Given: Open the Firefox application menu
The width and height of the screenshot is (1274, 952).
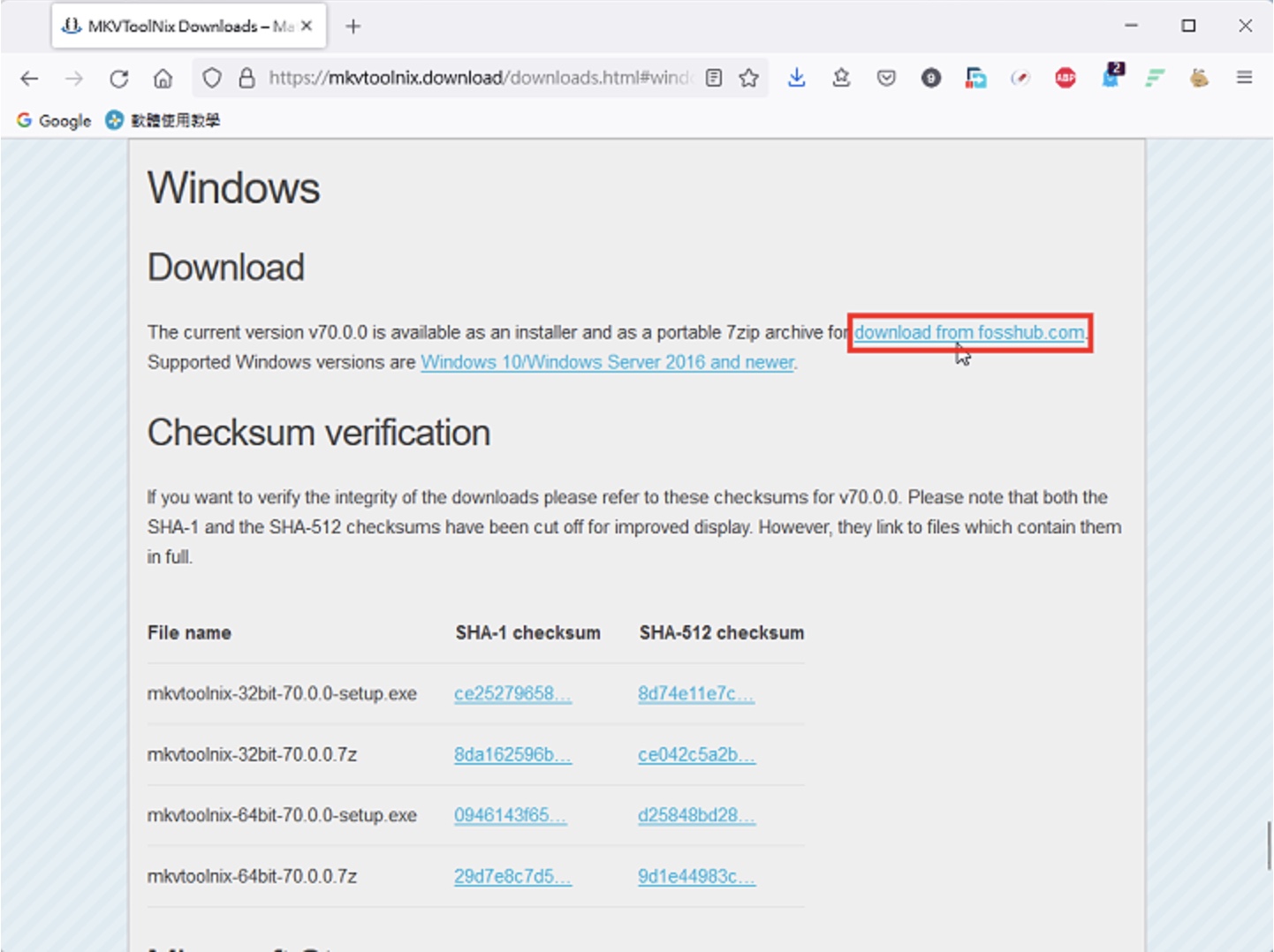Looking at the screenshot, I should pyautogui.click(x=1244, y=79).
